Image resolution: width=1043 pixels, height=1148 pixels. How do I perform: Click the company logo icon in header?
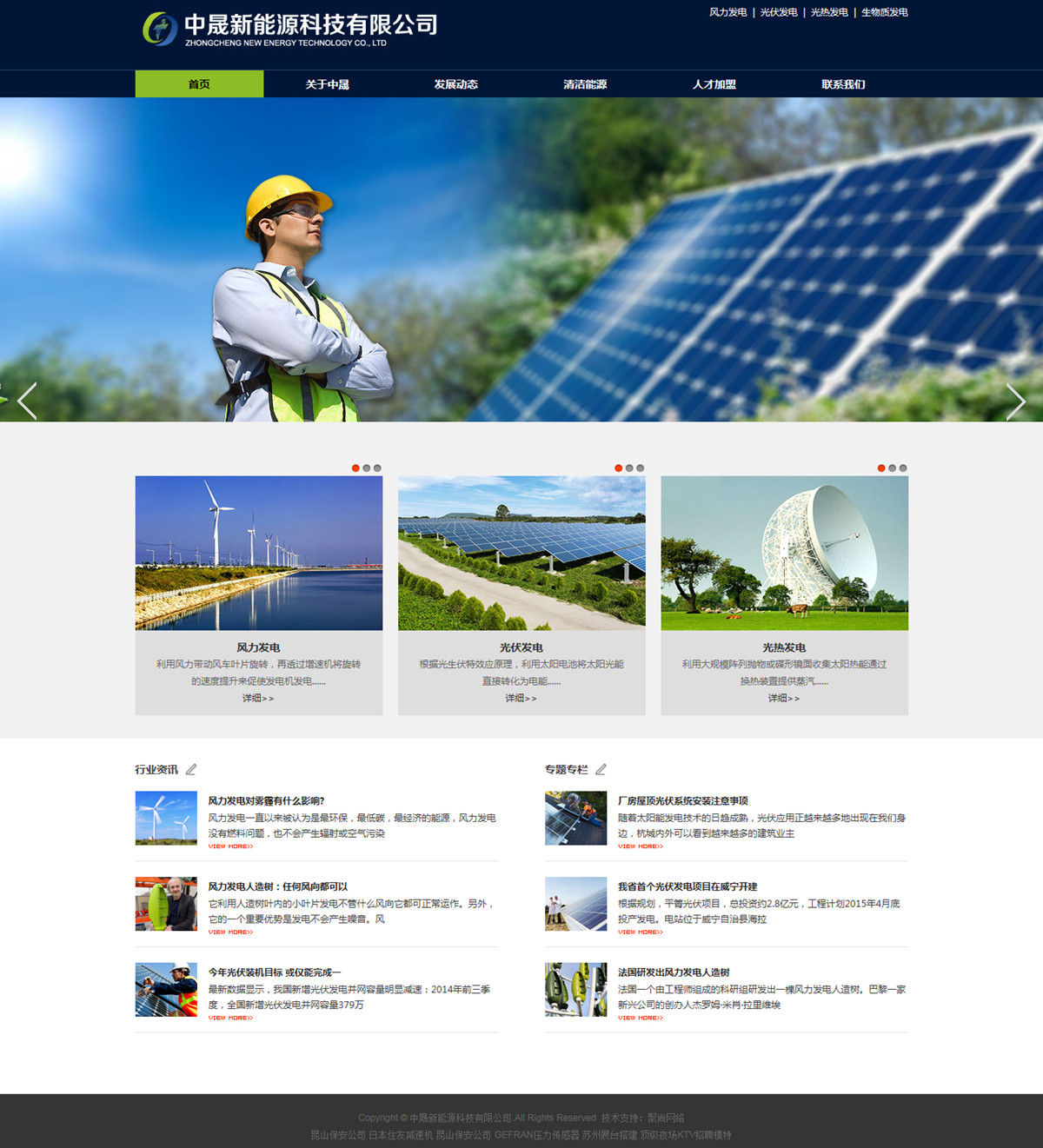pyautogui.click(x=160, y=29)
